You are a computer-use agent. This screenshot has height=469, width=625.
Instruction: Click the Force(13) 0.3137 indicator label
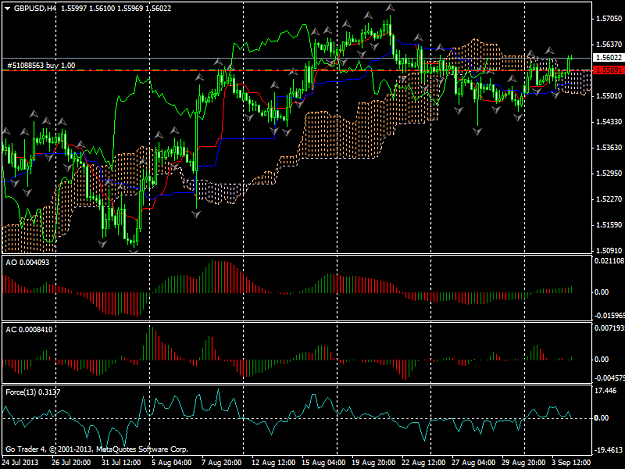tap(33, 392)
